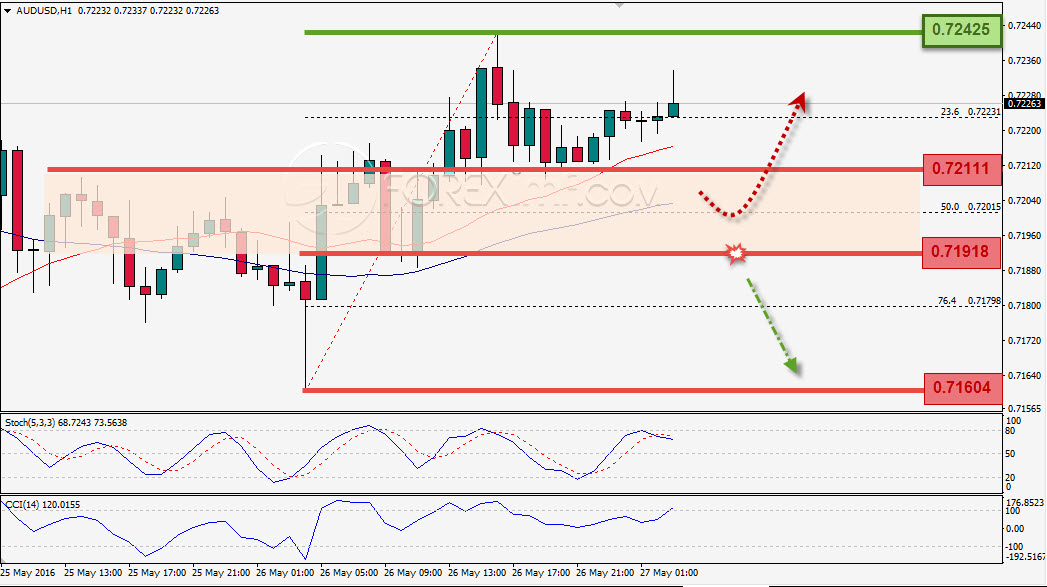Image resolution: width=1047 pixels, height=587 pixels.
Task: Click the red 0.71604 price label
Action: (962, 388)
